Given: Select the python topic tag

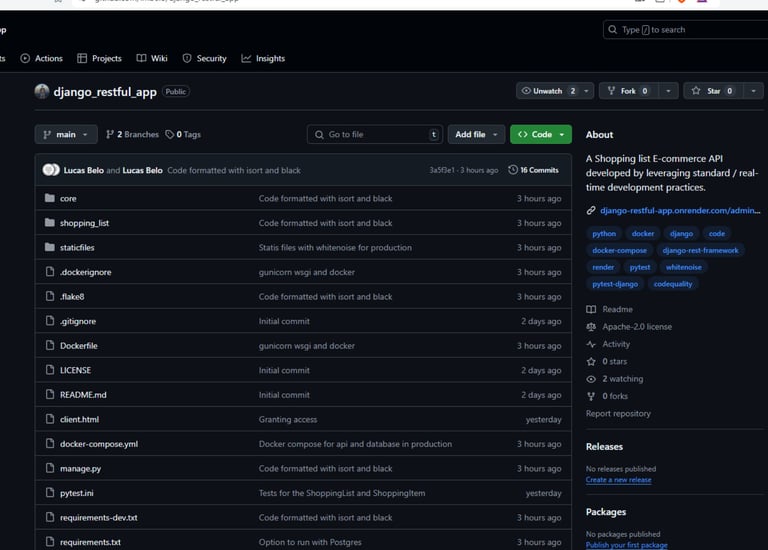Looking at the screenshot, I should [604, 234].
